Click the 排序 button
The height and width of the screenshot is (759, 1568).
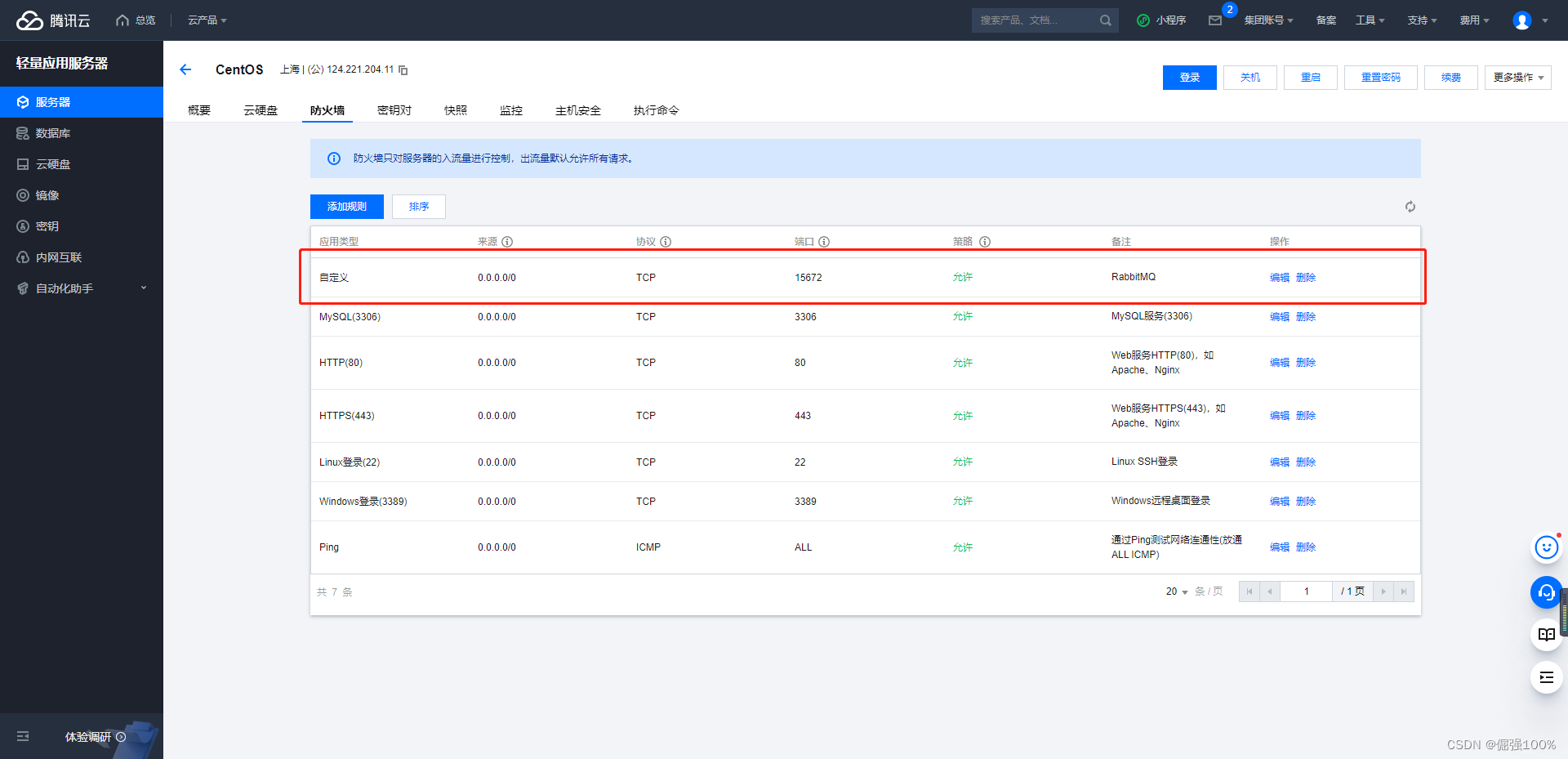pos(419,207)
